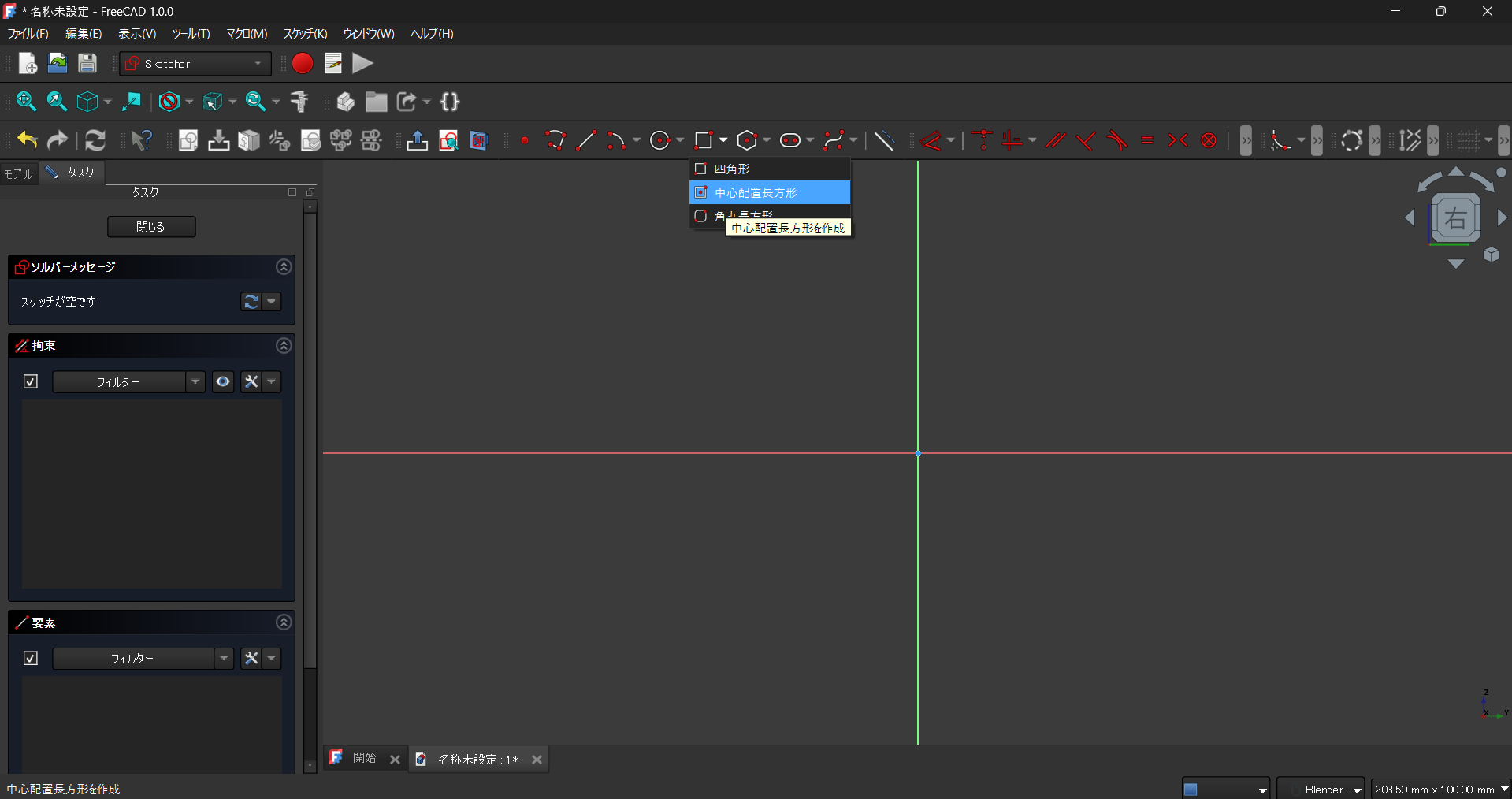Apply the Perpendicular constraint

(1086, 140)
